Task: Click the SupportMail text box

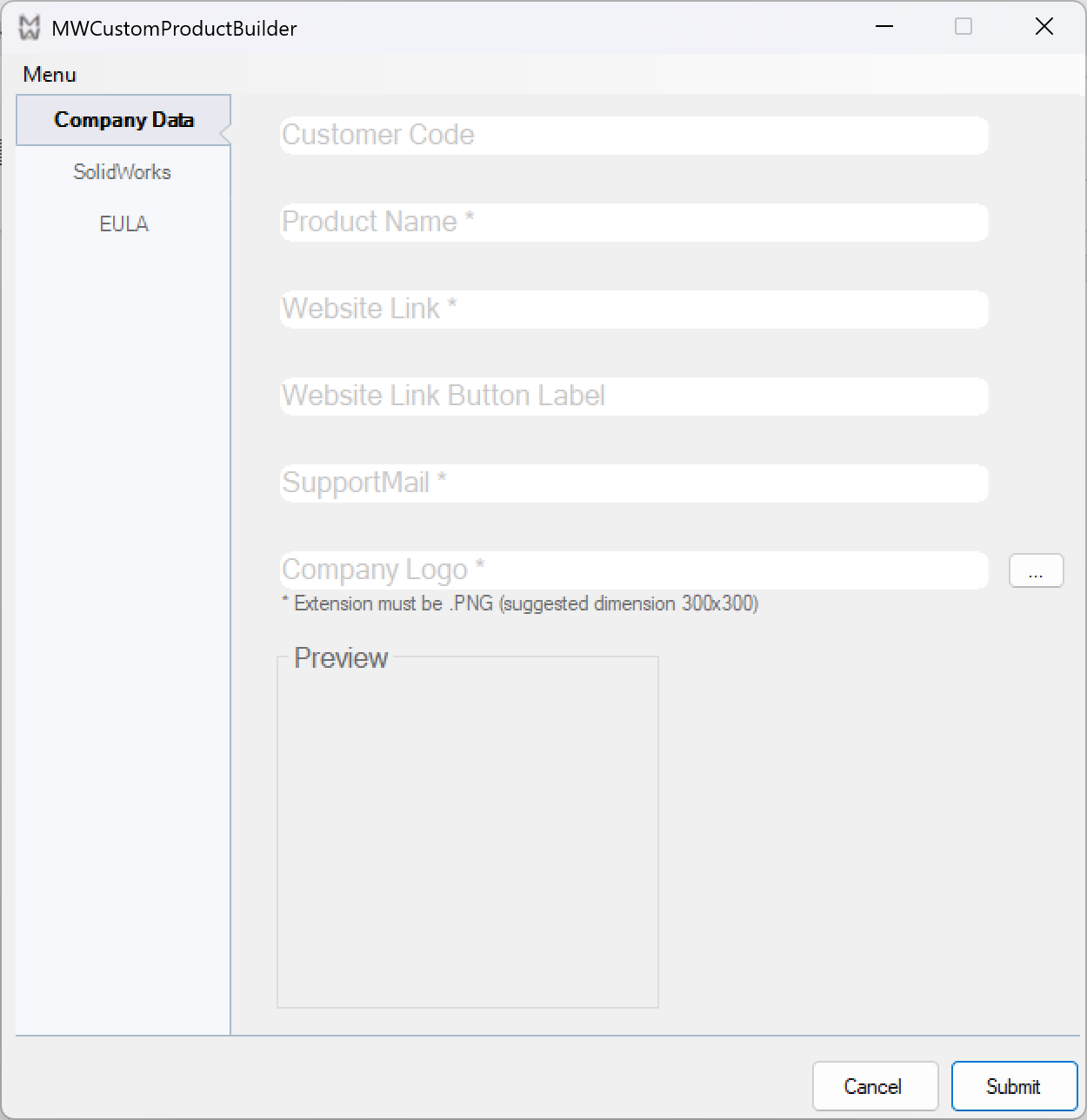Action: click(634, 483)
